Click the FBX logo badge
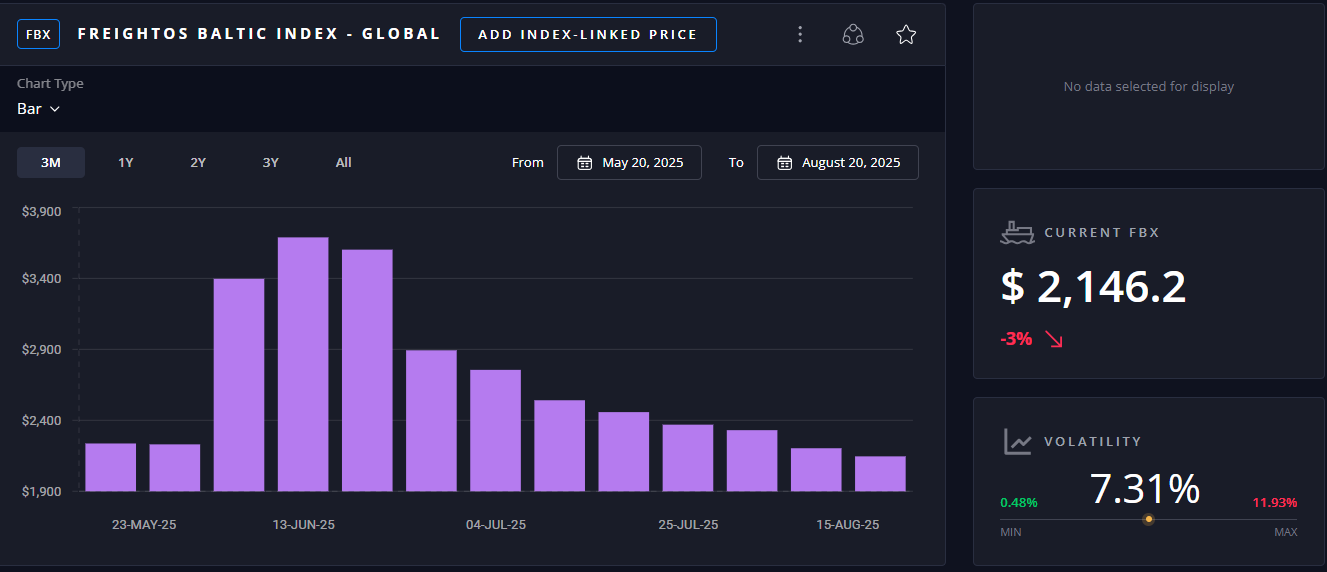This screenshot has height=572, width=1327. coord(38,34)
